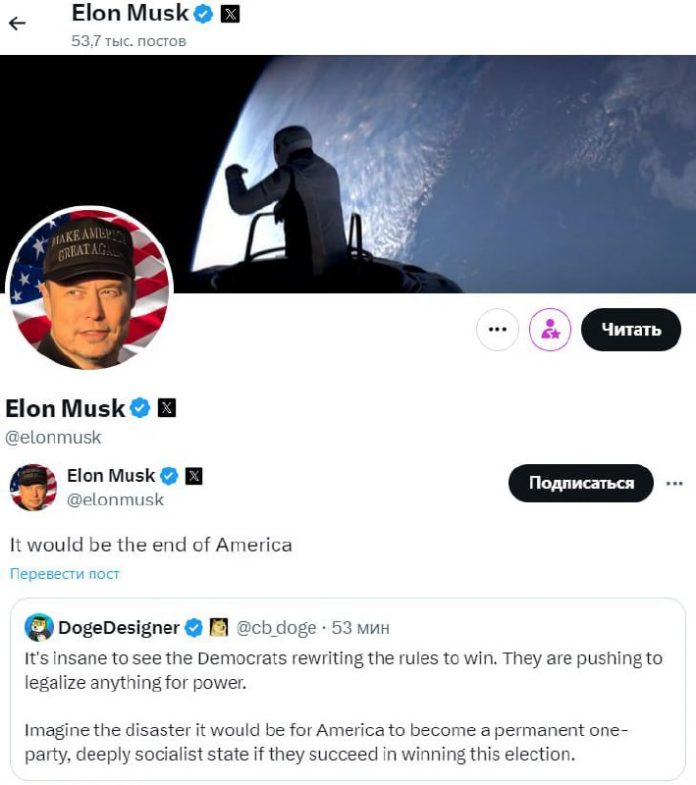Click verified badge beside header name
Image resolution: width=696 pixels, height=785 pixels.
pos(204,14)
